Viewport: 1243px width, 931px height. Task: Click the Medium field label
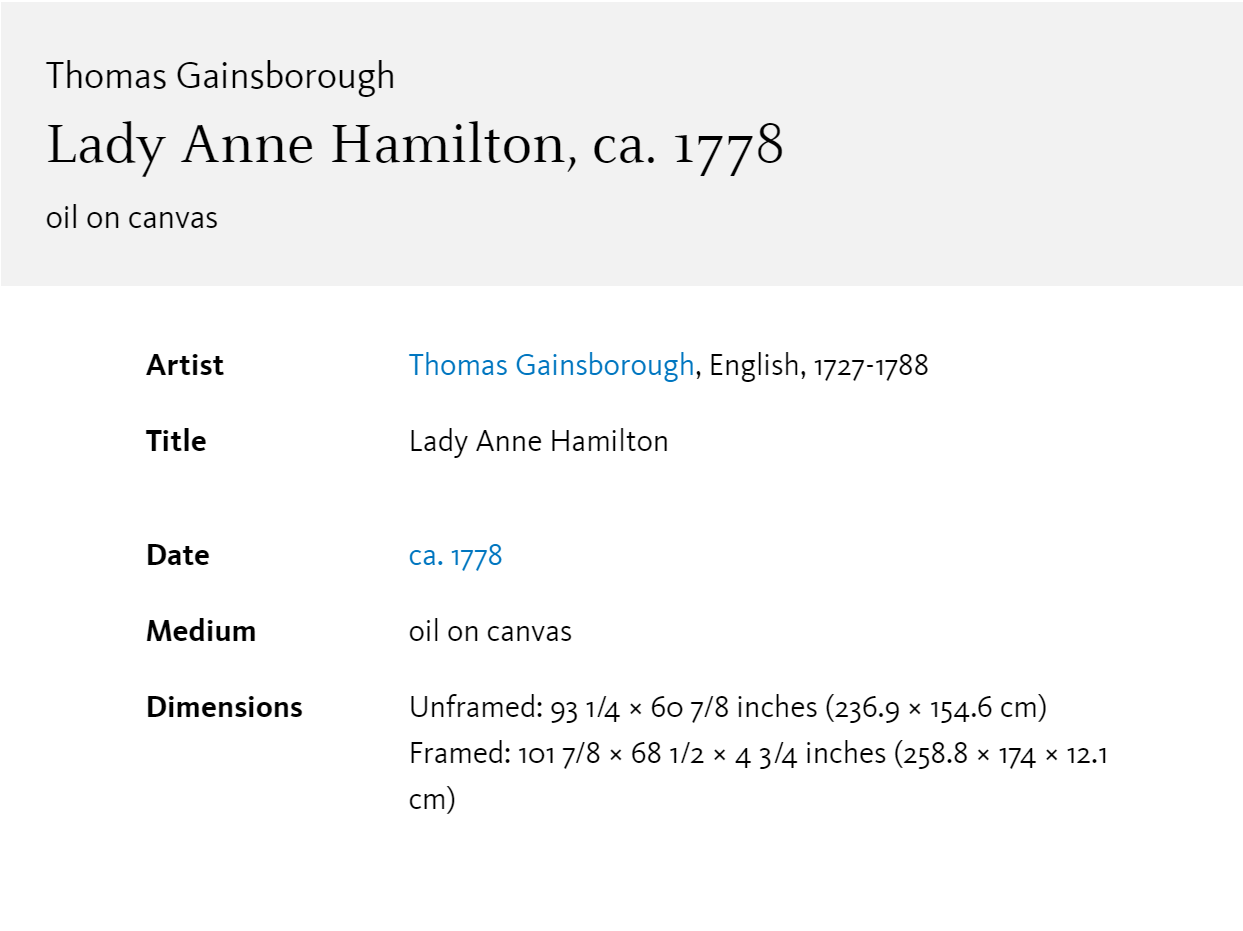click(x=201, y=631)
